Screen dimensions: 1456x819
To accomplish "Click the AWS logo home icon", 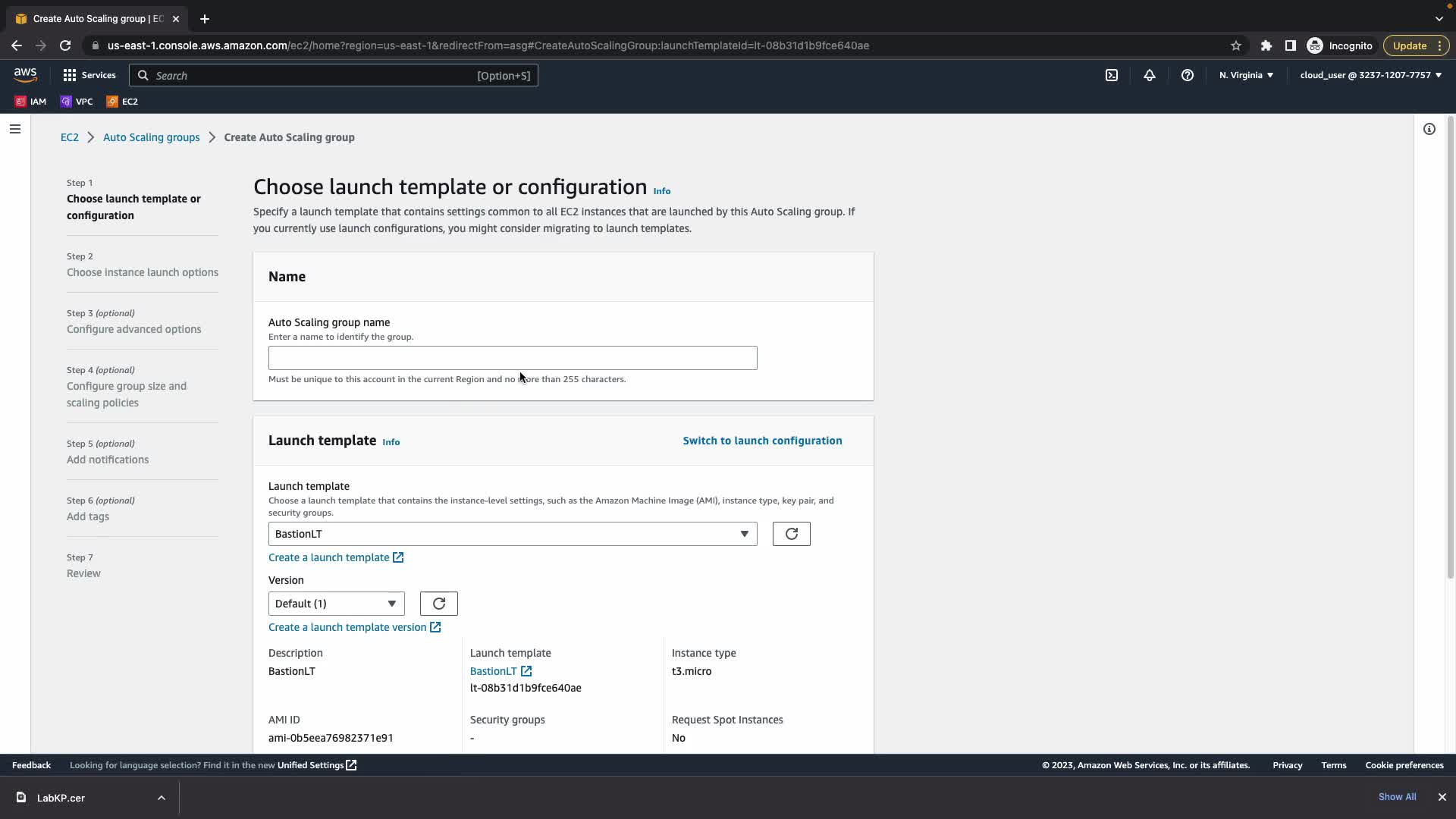I will coord(25,75).
